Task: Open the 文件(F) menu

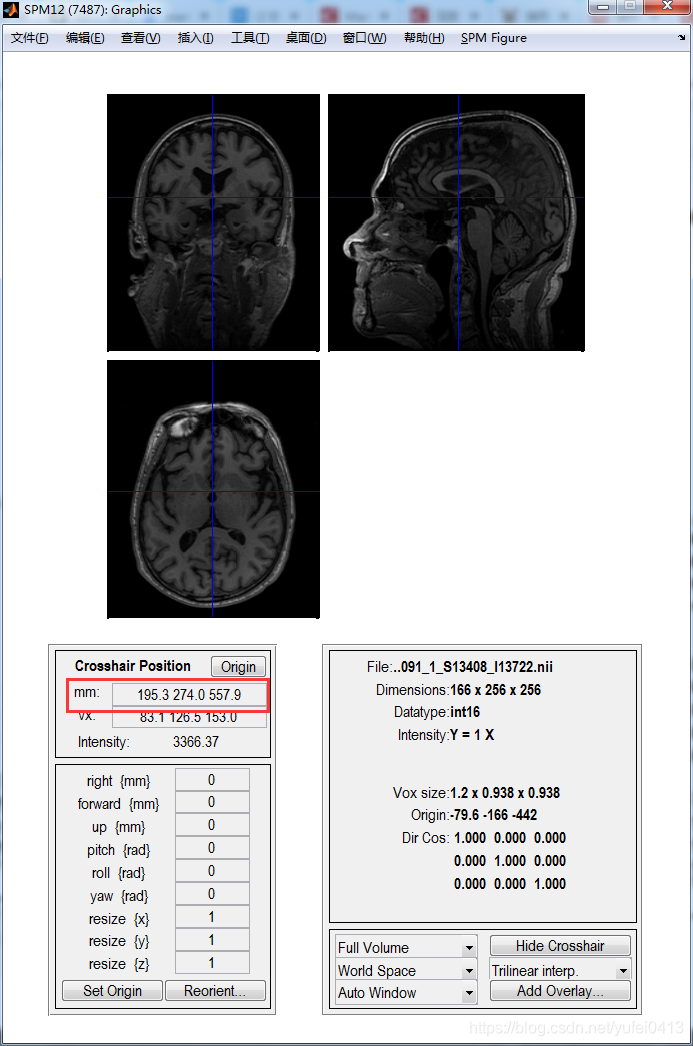Action: click(29, 38)
